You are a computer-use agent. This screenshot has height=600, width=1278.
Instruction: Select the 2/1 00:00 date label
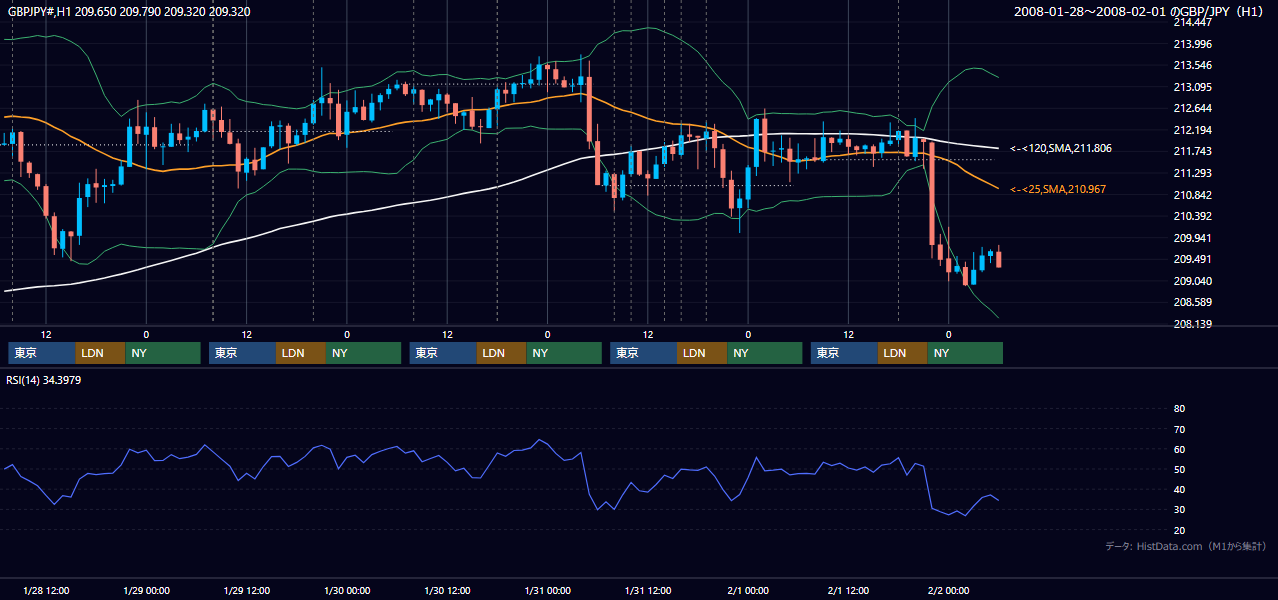(748, 591)
